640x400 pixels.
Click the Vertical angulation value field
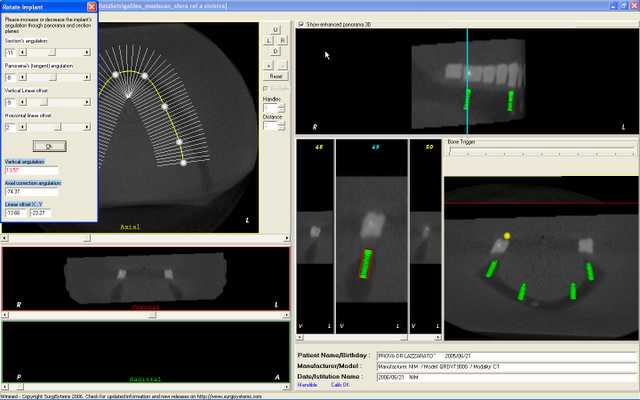pos(31,170)
